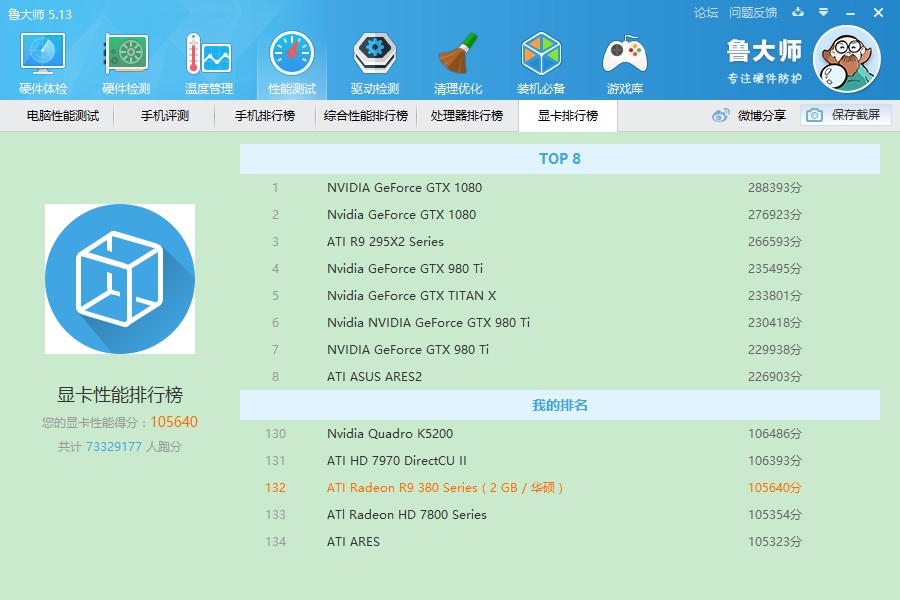The width and height of the screenshot is (900, 600).
Task: Switch to 手机排行榜 tab
Action: point(265,116)
